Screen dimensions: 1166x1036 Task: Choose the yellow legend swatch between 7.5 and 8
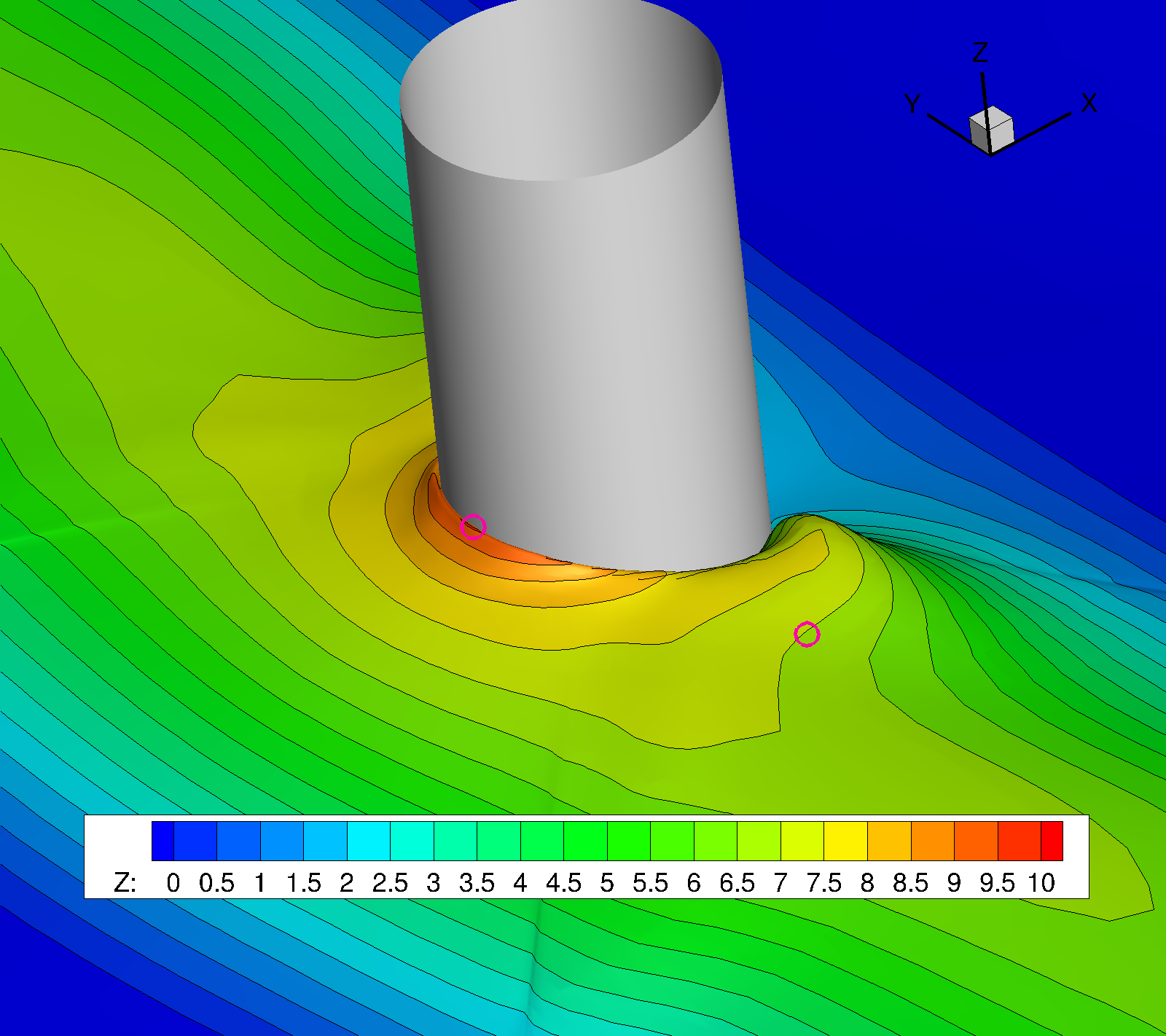coord(845,841)
